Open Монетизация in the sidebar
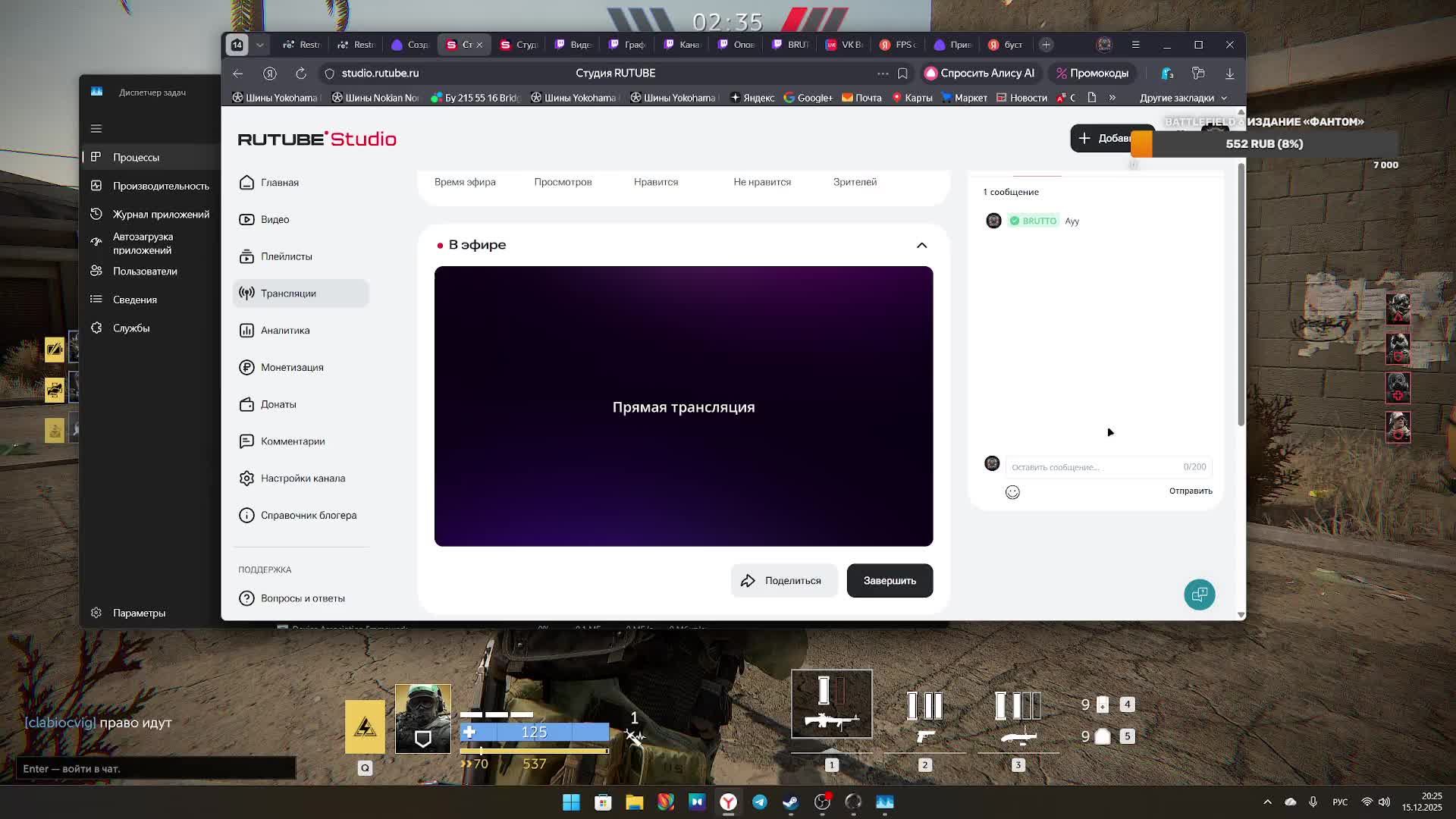Viewport: 1456px width, 819px height. pos(292,367)
